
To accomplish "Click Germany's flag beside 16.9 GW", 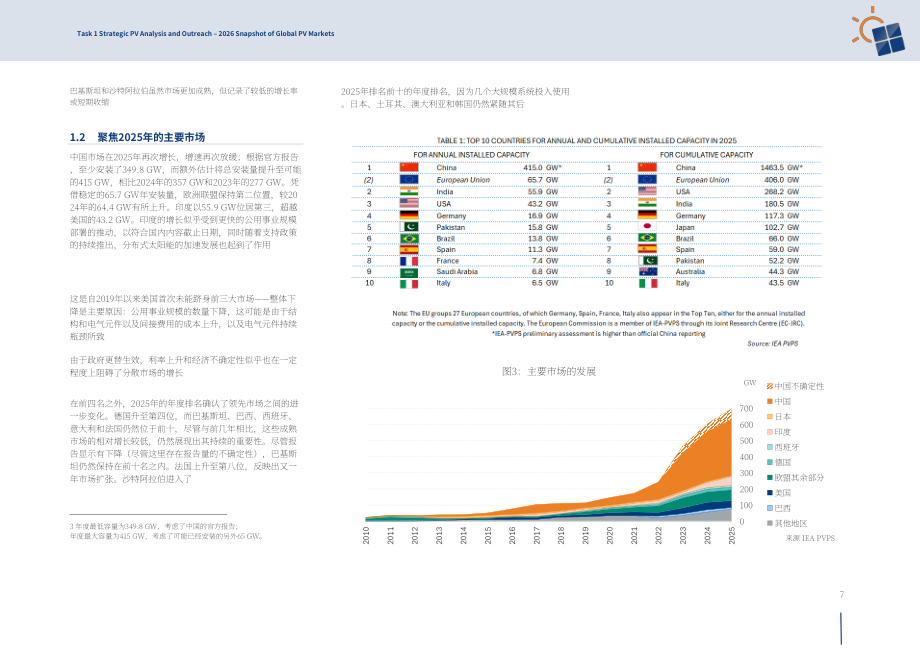I will click(409, 216).
